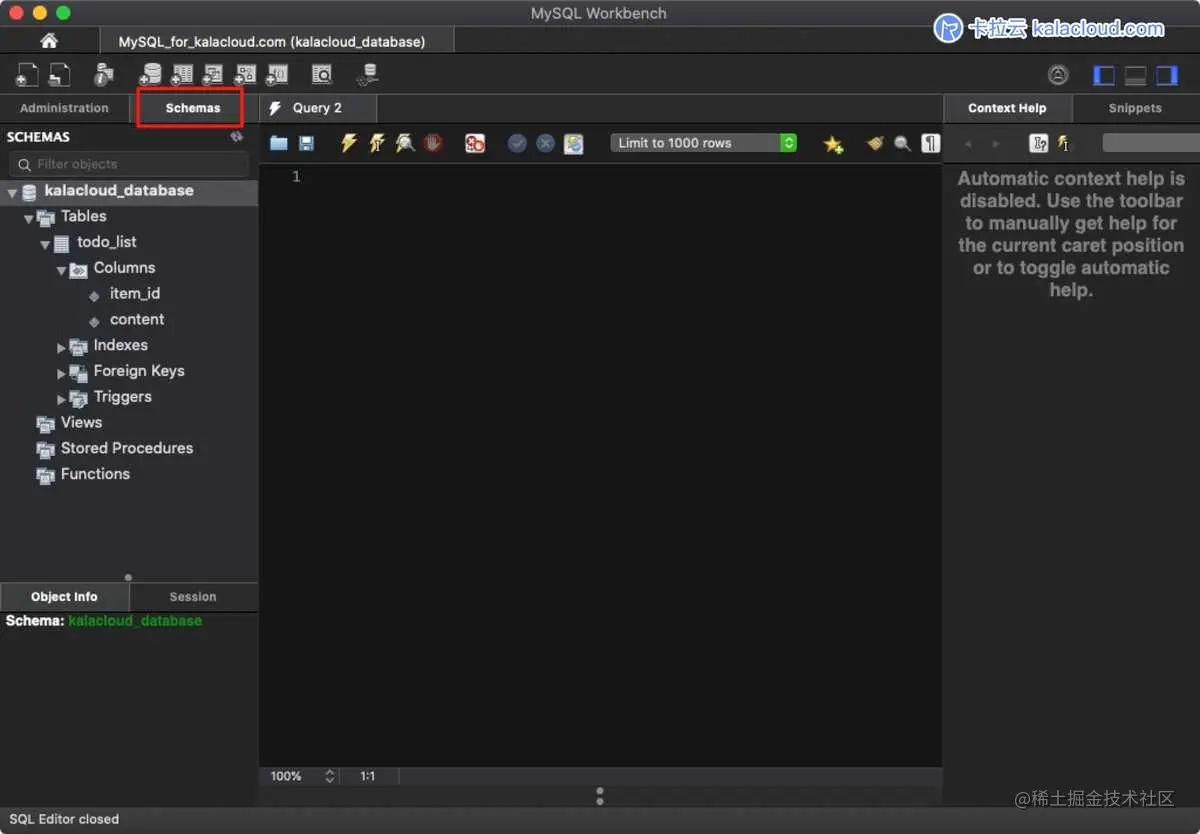Viewport: 1200px width, 834px height.
Task: Click the round account icon near panel toggles
Action: (x=1058, y=75)
